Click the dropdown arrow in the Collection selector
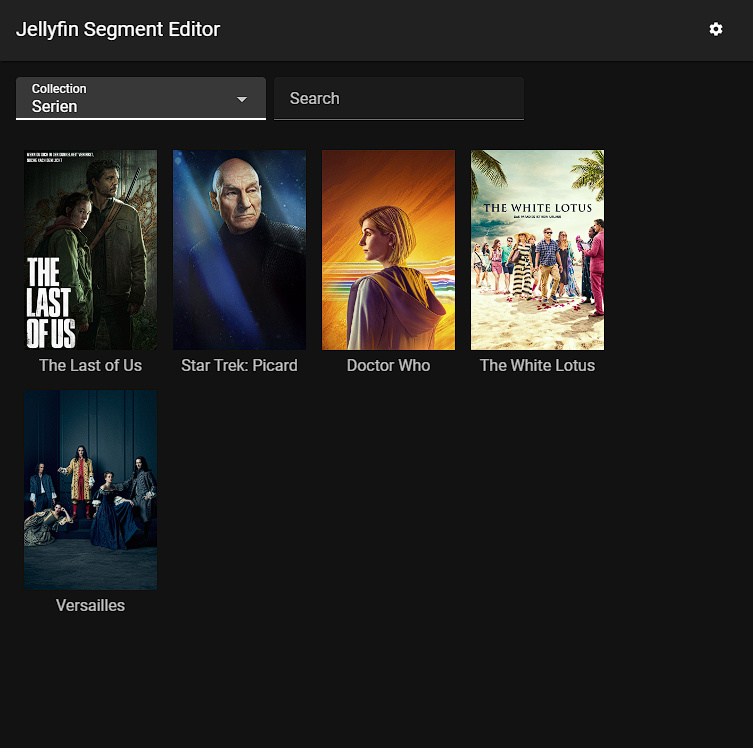753x748 pixels. coord(242,99)
